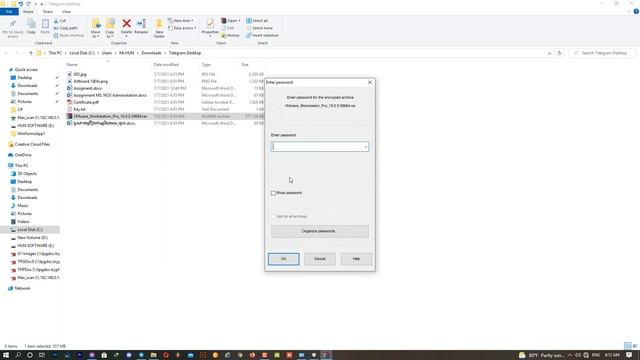Click Local Disk (C:) in address breadcrumb

(x=82, y=53)
